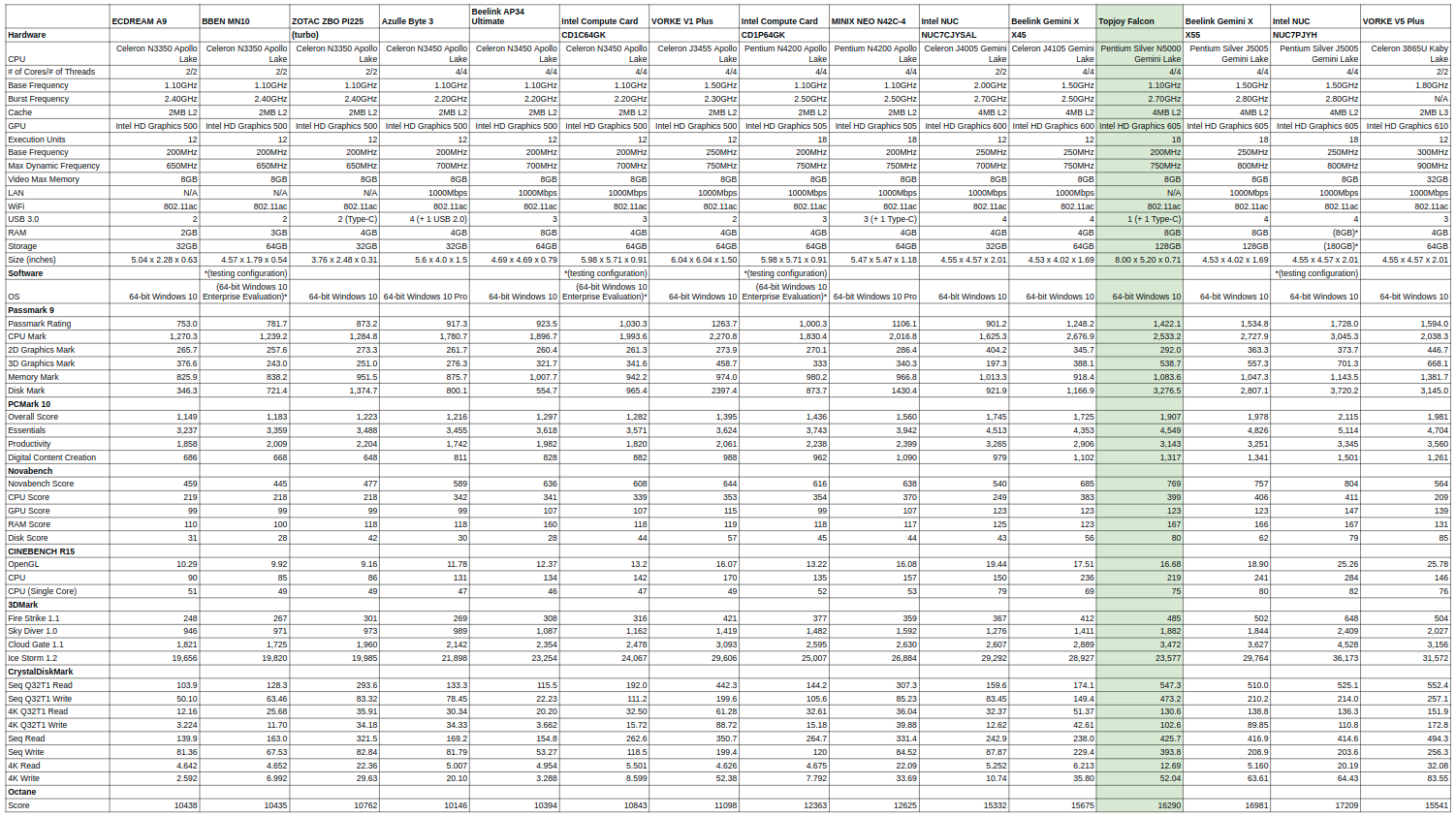Select the Max Dynamic Frequency row label

[53, 166]
